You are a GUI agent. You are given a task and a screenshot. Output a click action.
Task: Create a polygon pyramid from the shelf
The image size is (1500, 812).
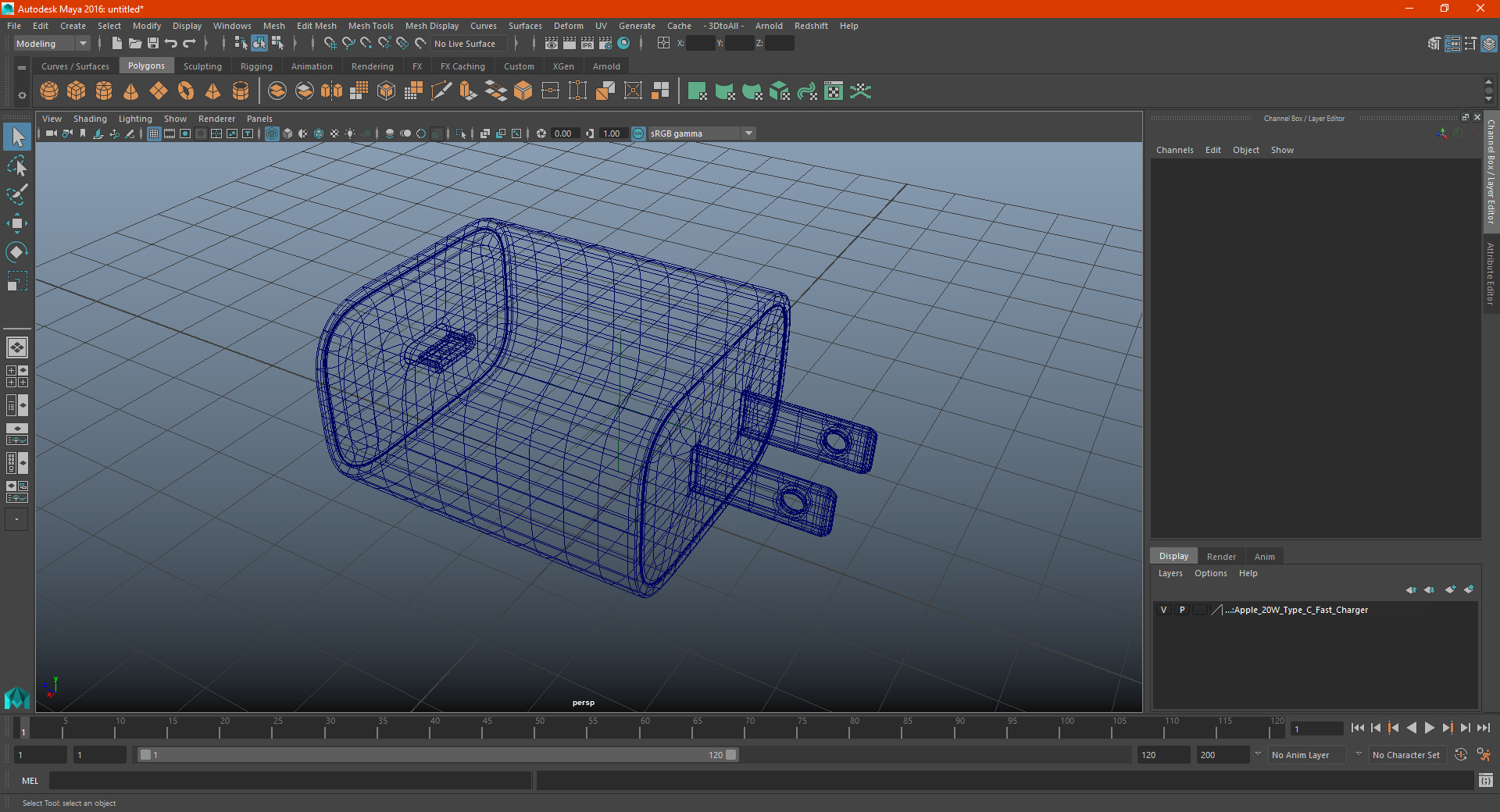point(213,91)
